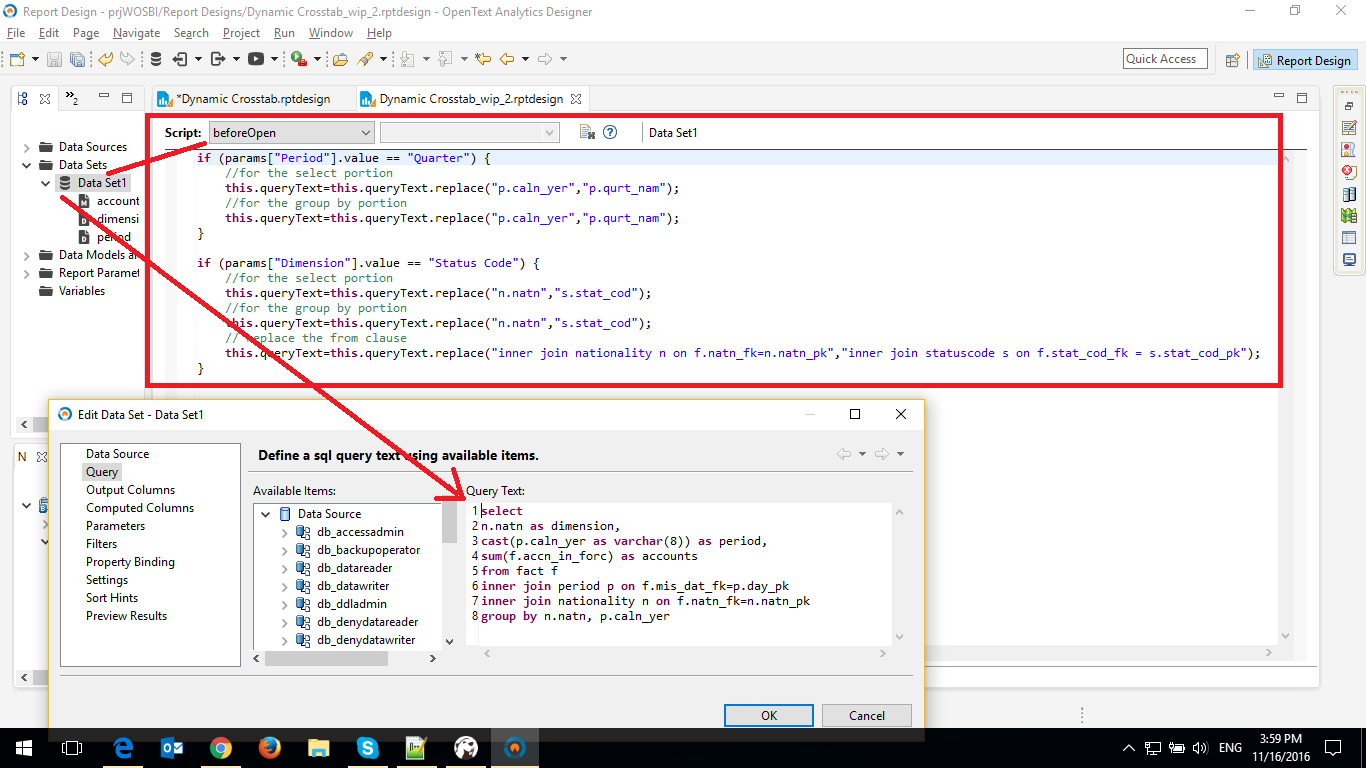Collapse the Data Set1 tree node
1366x768 pixels.
[45, 183]
